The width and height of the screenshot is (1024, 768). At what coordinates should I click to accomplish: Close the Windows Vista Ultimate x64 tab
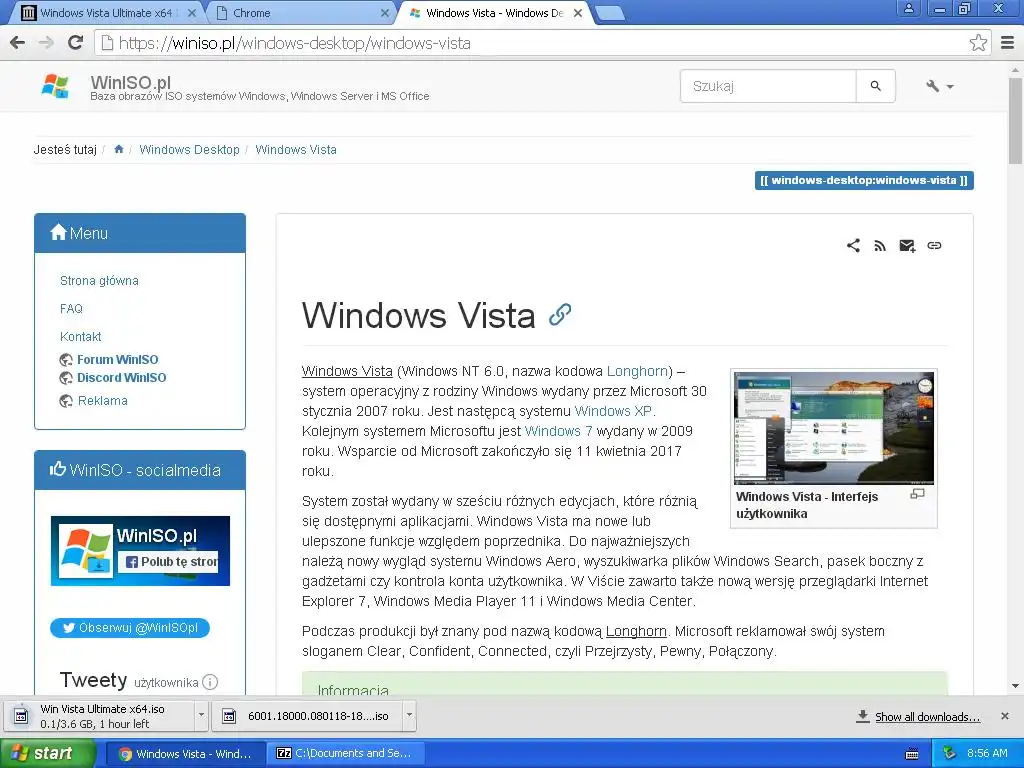(191, 12)
